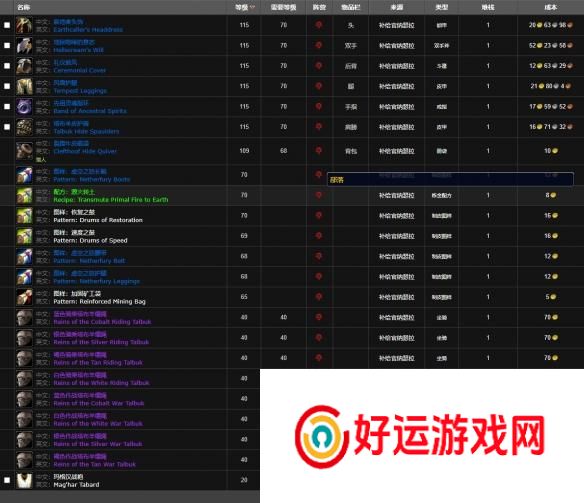The height and width of the screenshot is (503, 584).
Task: Sort by the 等级 level column header
Action: [x=244, y=7]
